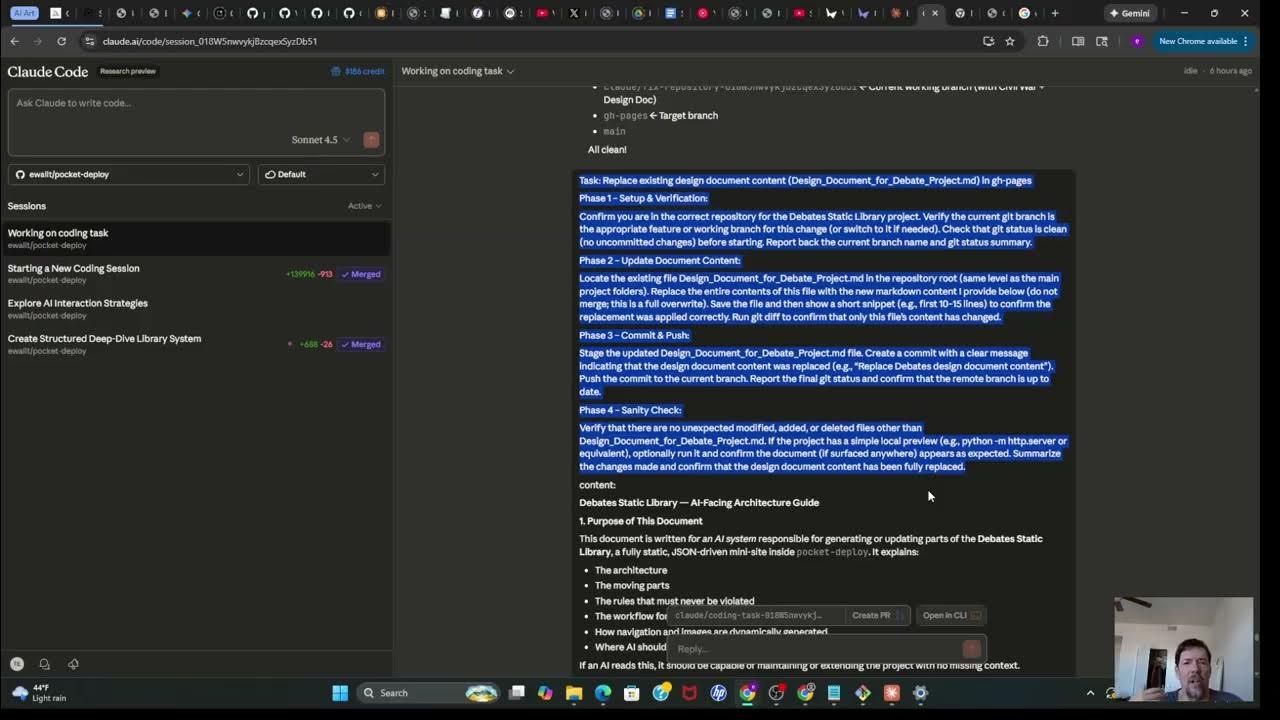Click the purple profile avatar in the toolbar

pyautogui.click(x=1137, y=42)
